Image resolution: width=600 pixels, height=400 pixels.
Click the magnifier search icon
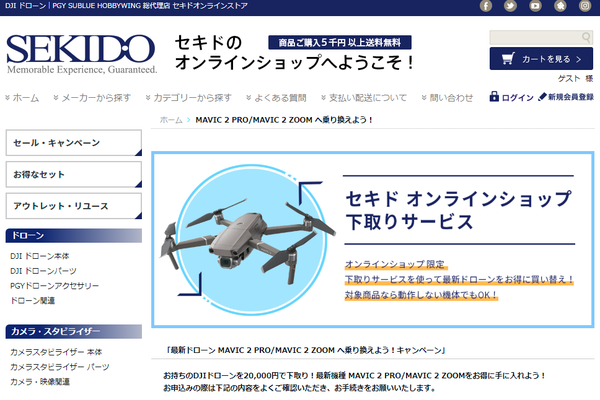point(586,37)
